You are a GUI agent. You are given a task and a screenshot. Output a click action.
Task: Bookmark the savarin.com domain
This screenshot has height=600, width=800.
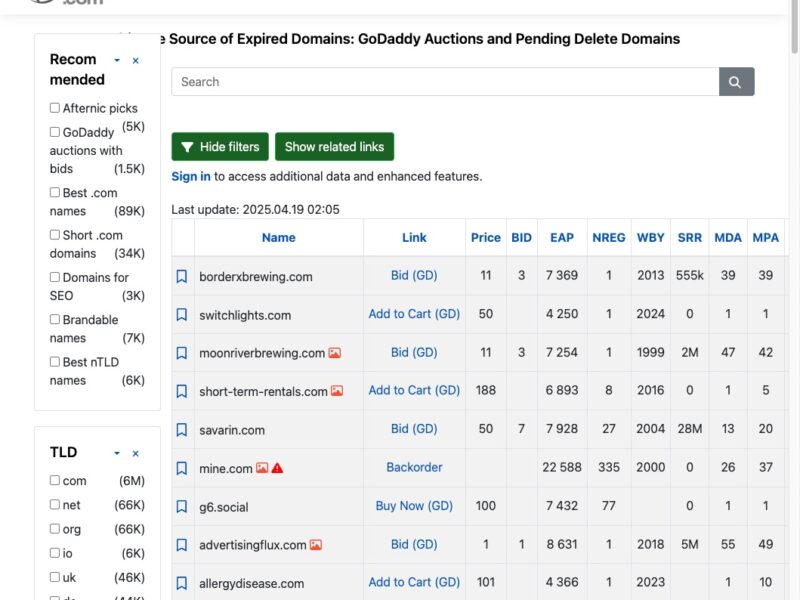[181, 428]
